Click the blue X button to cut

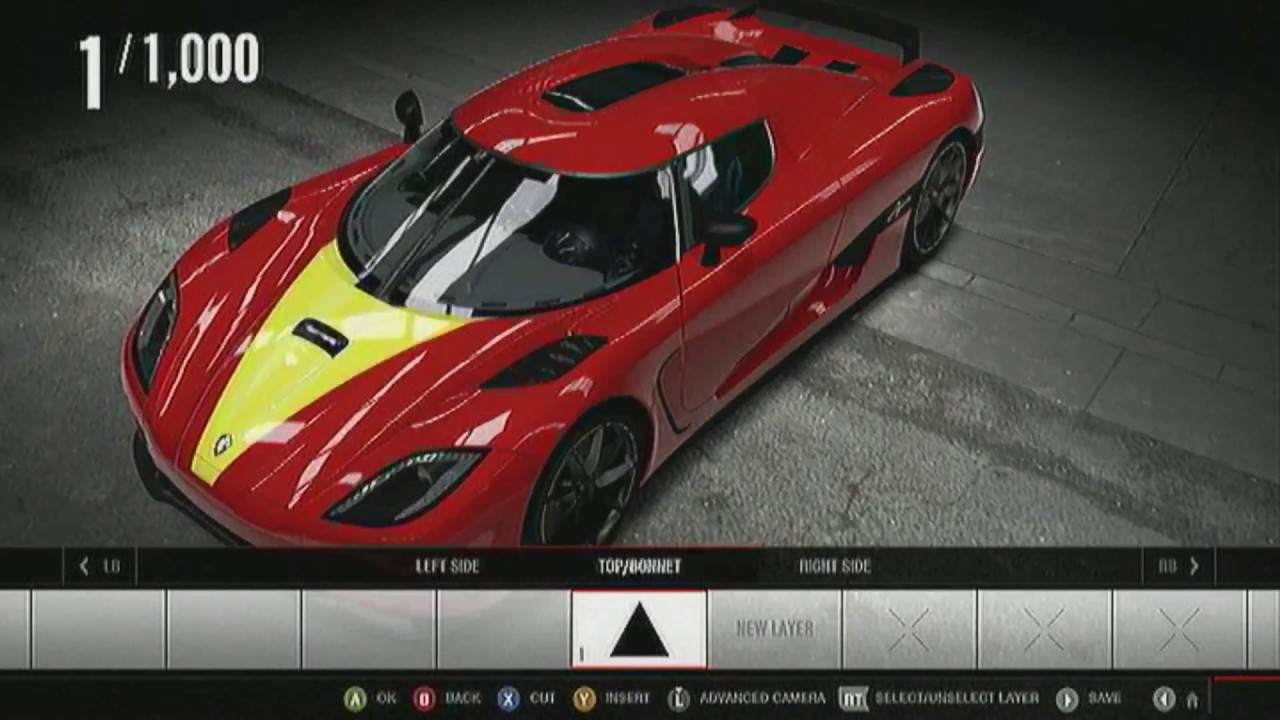coord(509,699)
